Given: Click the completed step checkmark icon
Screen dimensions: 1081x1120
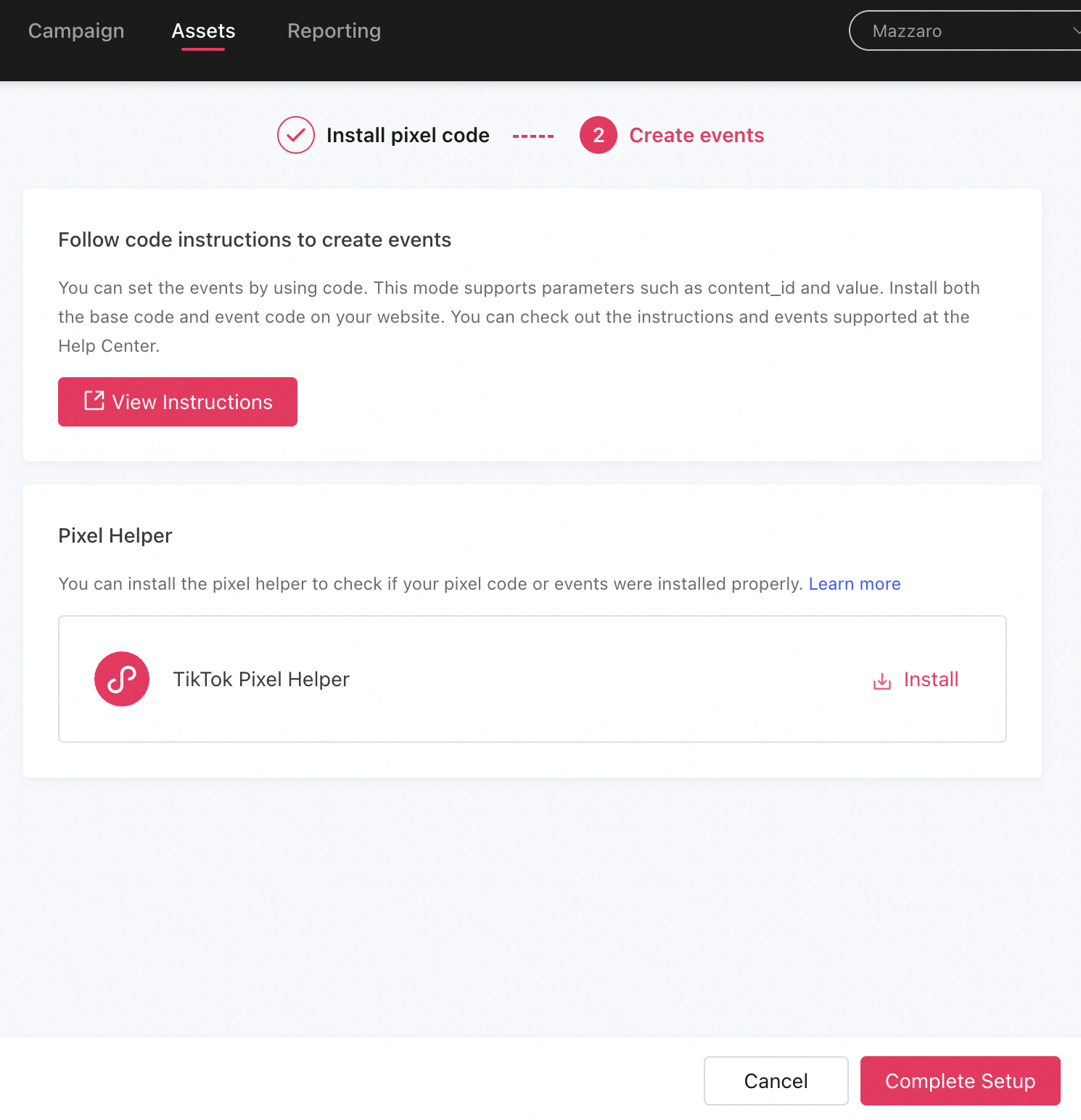Looking at the screenshot, I should [x=296, y=135].
